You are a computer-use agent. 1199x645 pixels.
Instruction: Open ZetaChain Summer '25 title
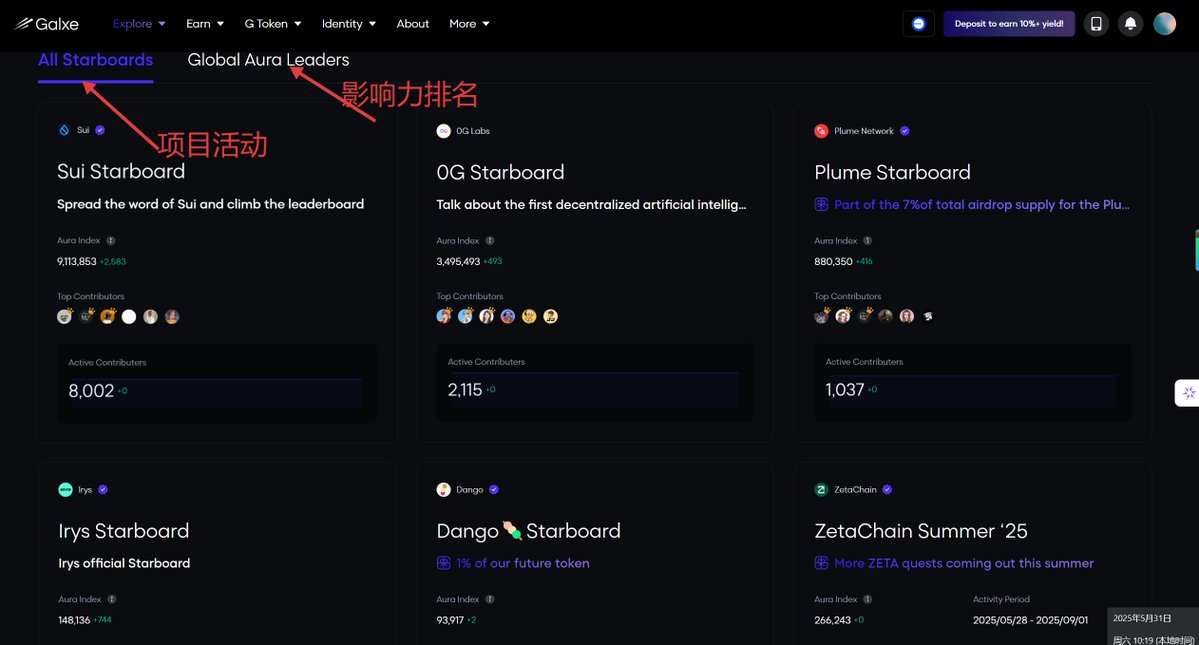921,530
